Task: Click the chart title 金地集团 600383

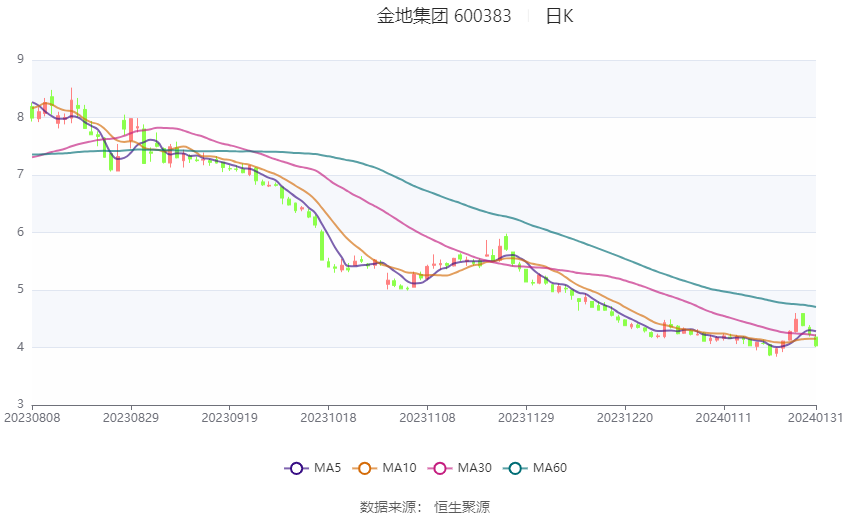Action: [444, 16]
